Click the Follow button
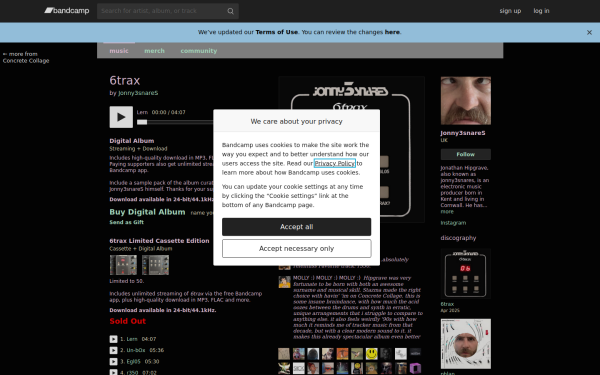Screen dimensions: 600x375 (x=466, y=154)
